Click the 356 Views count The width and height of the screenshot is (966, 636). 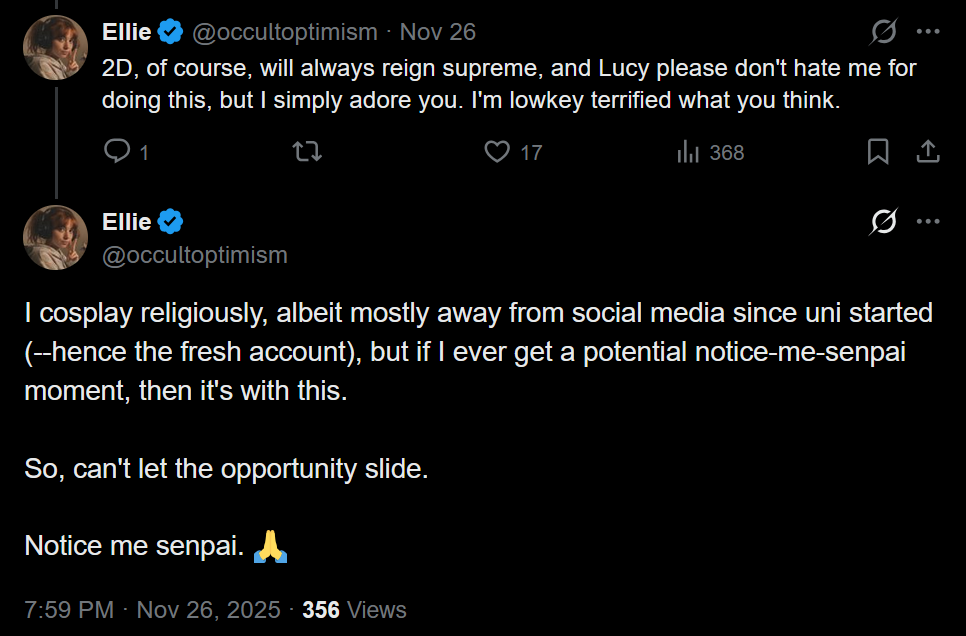pos(354,610)
